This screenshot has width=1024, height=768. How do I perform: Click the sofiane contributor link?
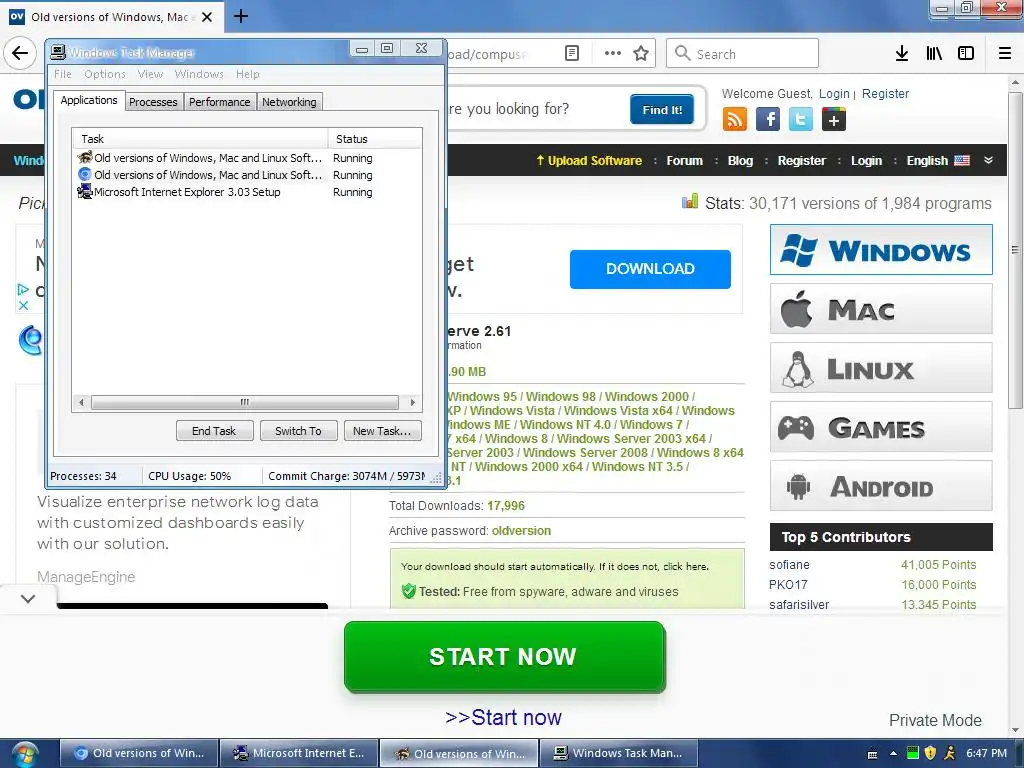click(x=789, y=564)
